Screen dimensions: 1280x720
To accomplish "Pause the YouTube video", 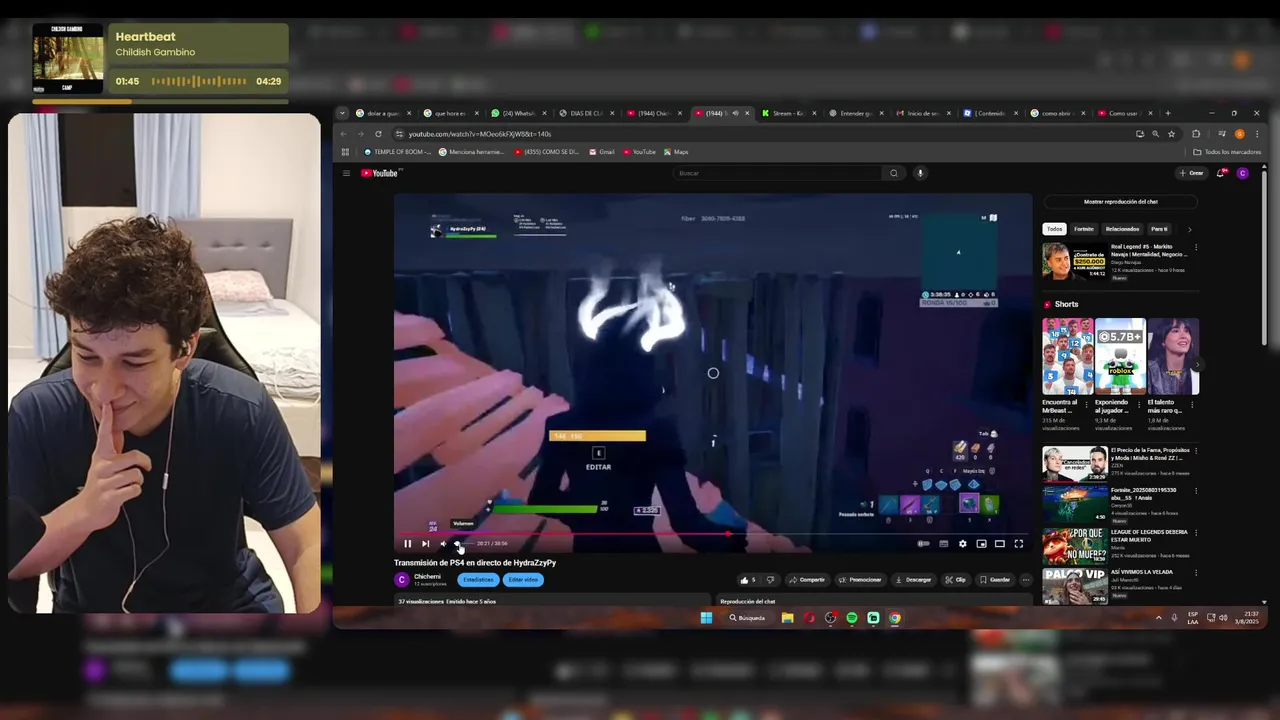I will (x=407, y=544).
